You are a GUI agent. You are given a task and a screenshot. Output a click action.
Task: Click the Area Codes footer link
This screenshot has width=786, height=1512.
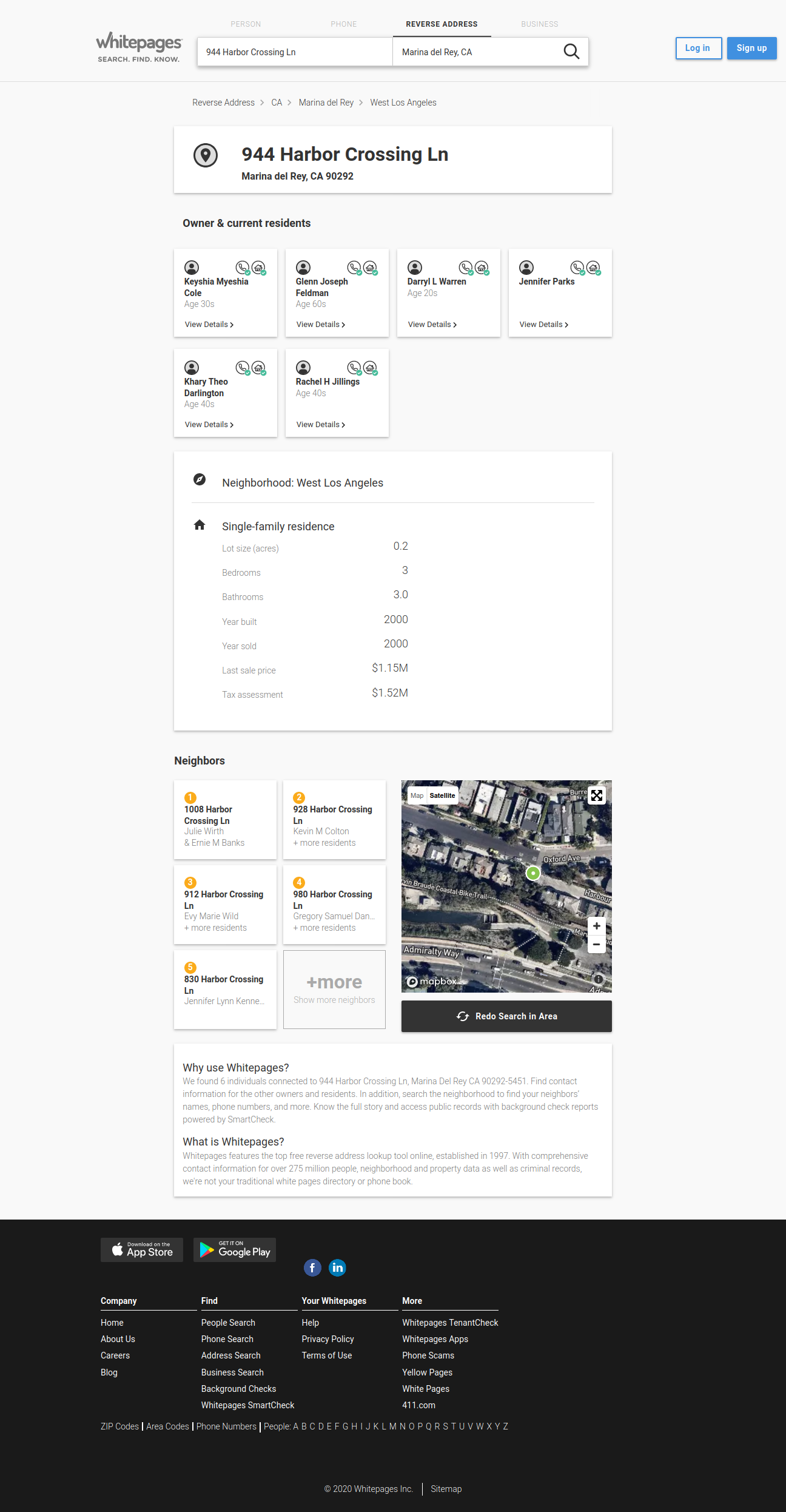(167, 1426)
